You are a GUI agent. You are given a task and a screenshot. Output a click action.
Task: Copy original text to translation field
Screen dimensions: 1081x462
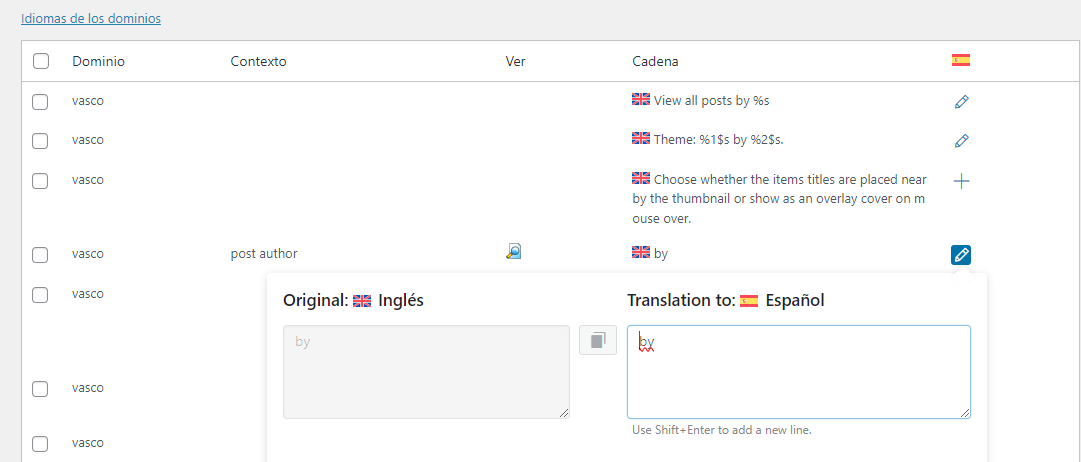coord(598,340)
